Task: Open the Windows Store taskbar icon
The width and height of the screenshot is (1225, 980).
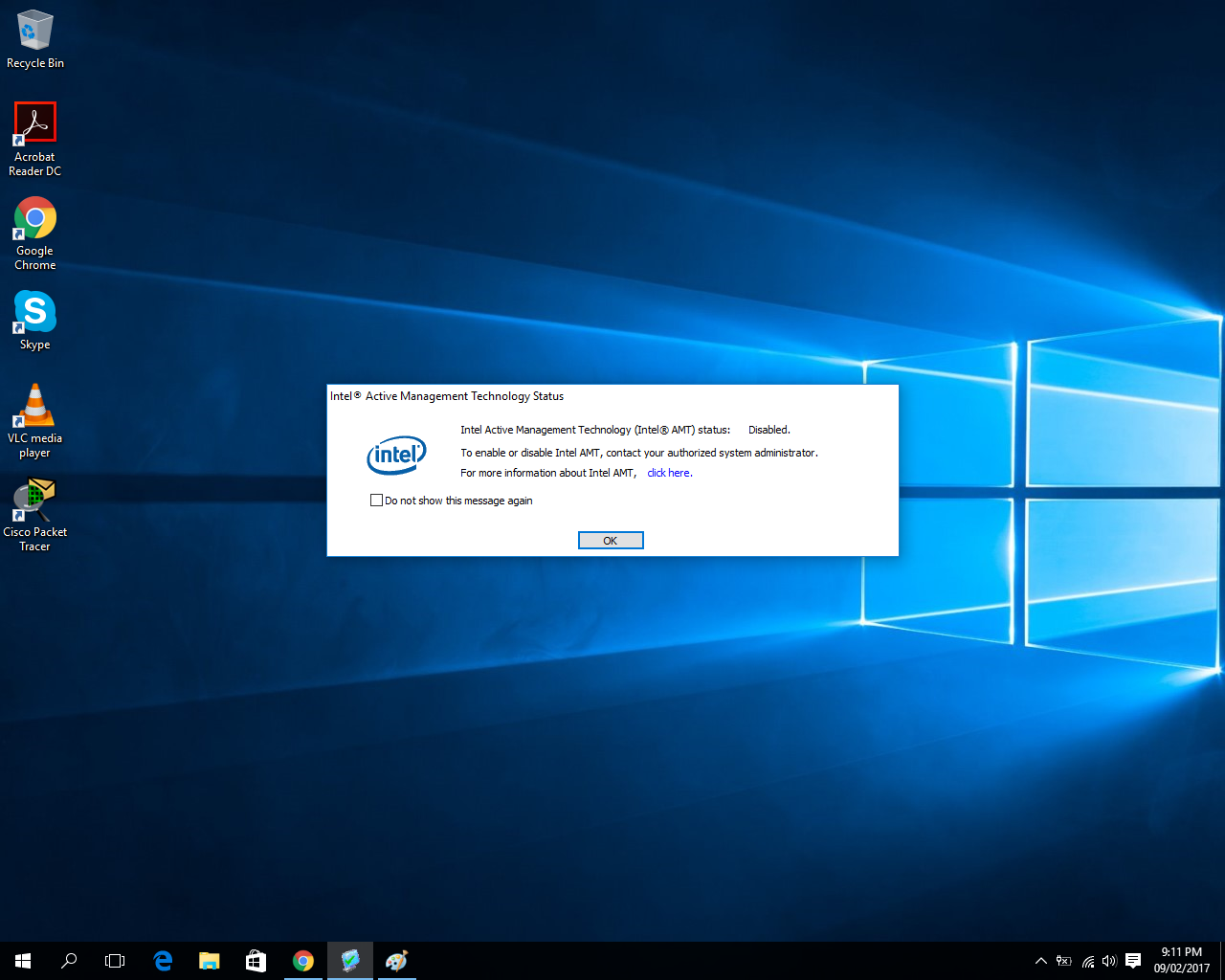Action: [256, 961]
